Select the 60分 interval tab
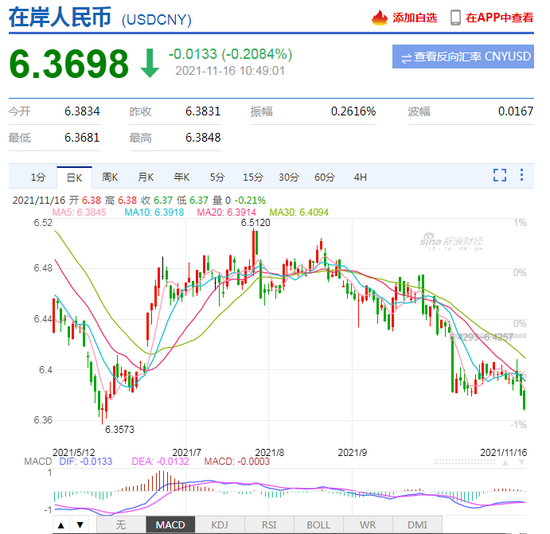Screen dimensions: 550x534 coord(324,178)
